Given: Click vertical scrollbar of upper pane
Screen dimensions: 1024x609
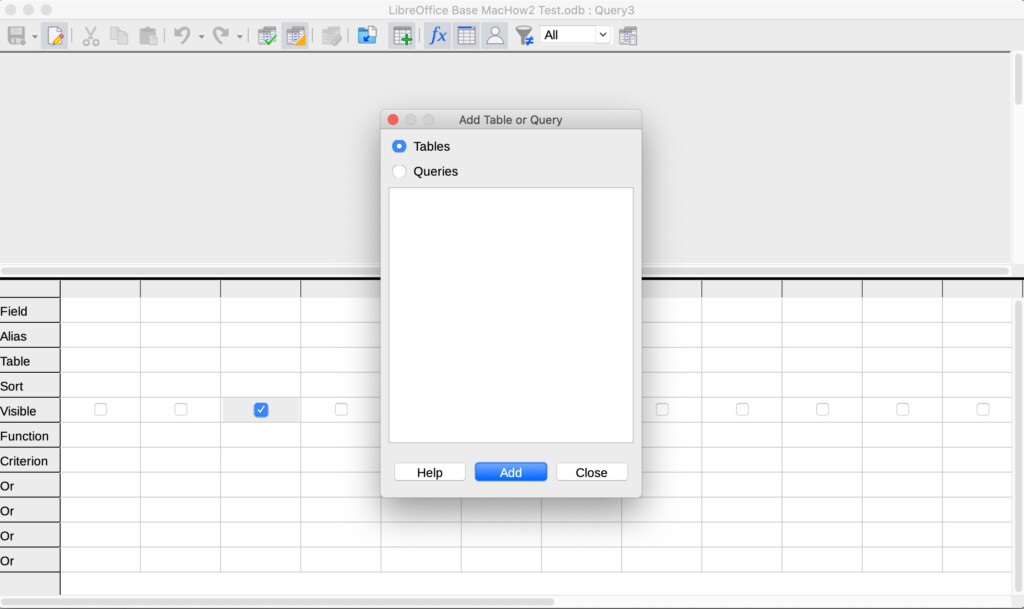Looking at the screenshot, I should click(1018, 79).
